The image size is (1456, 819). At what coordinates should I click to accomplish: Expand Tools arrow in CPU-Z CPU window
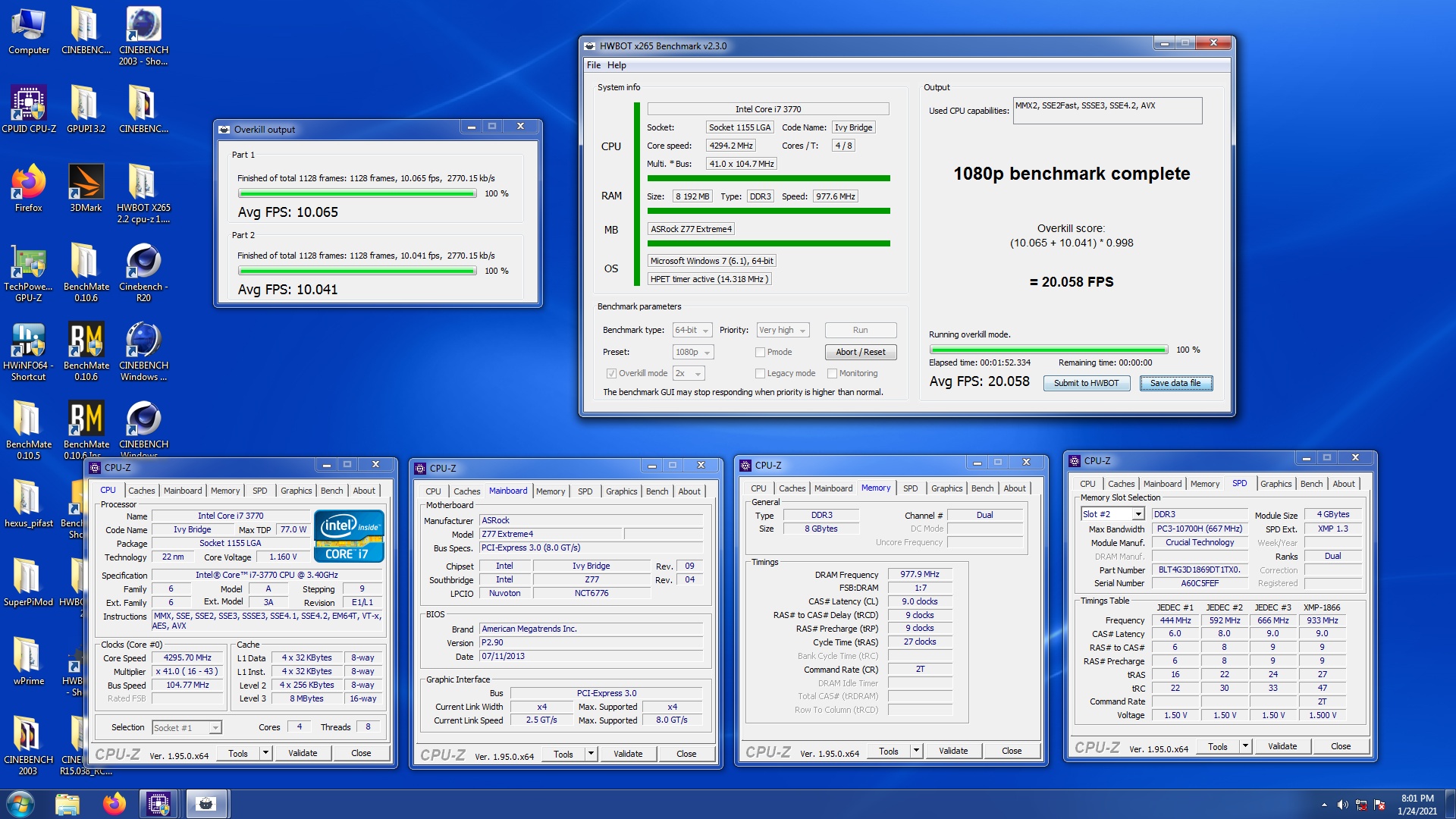[x=265, y=753]
